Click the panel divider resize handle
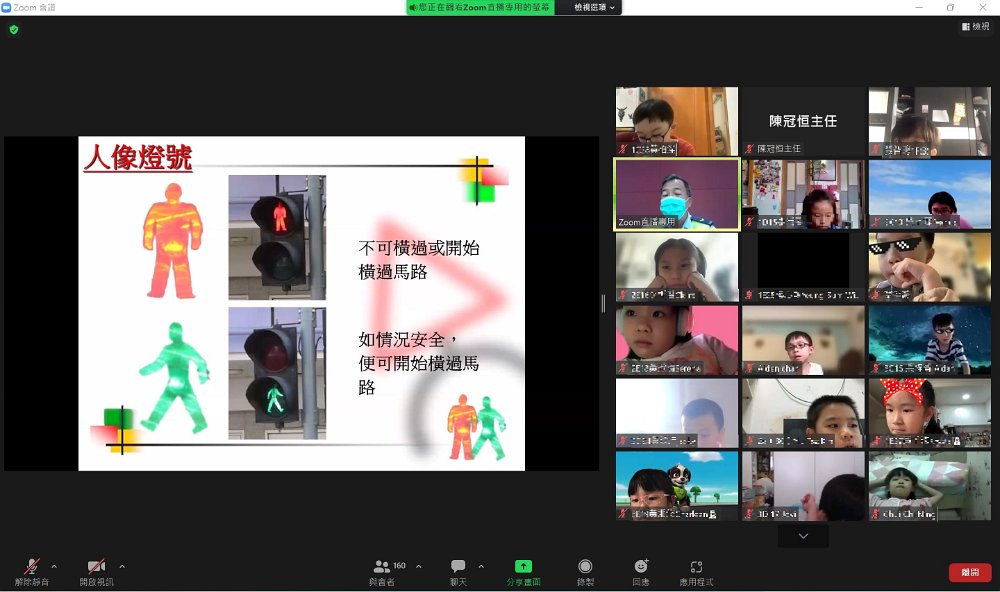The height and width of the screenshot is (592, 1000). point(603,303)
